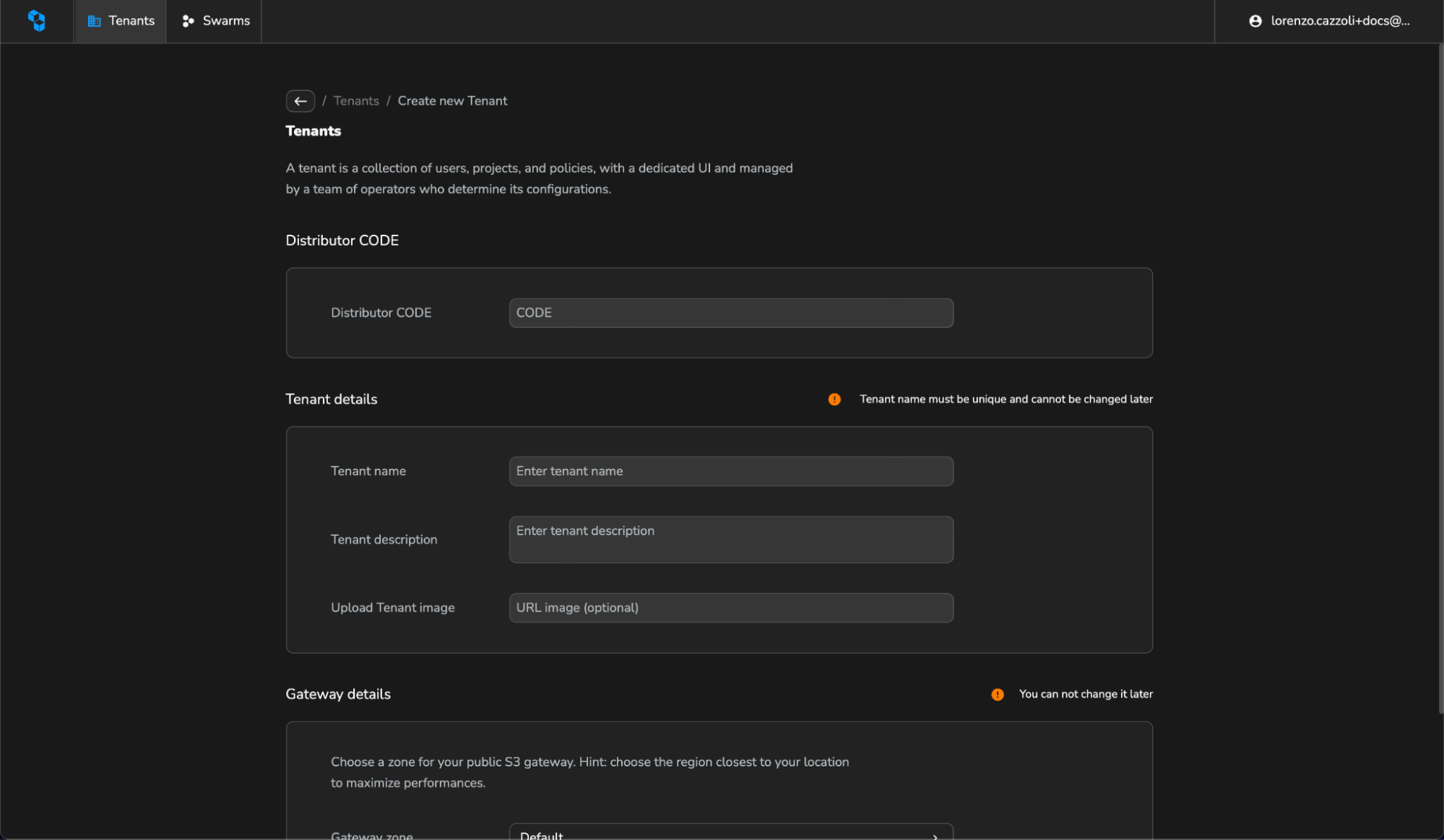Go back using the arrow button

coord(301,101)
